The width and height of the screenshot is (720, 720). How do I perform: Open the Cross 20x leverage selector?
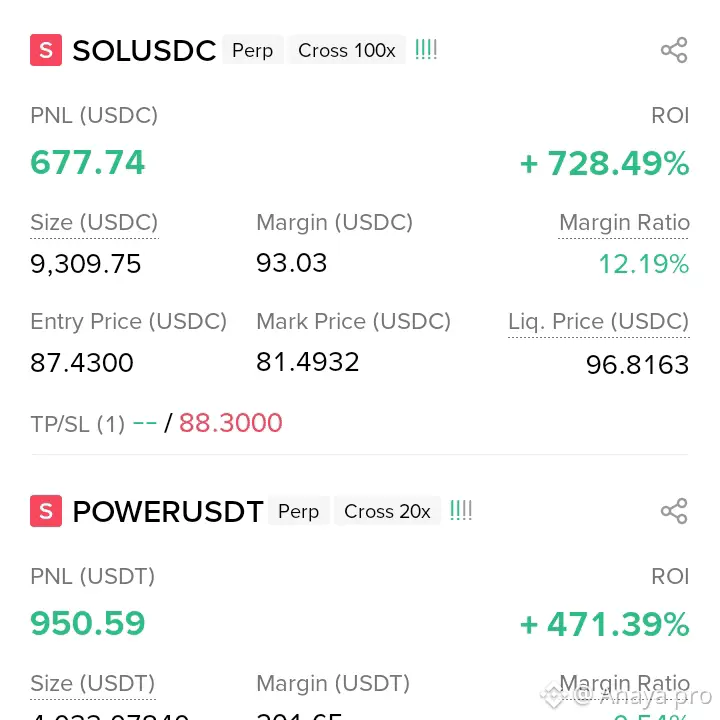pyautogui.click(x=387, y=511)
